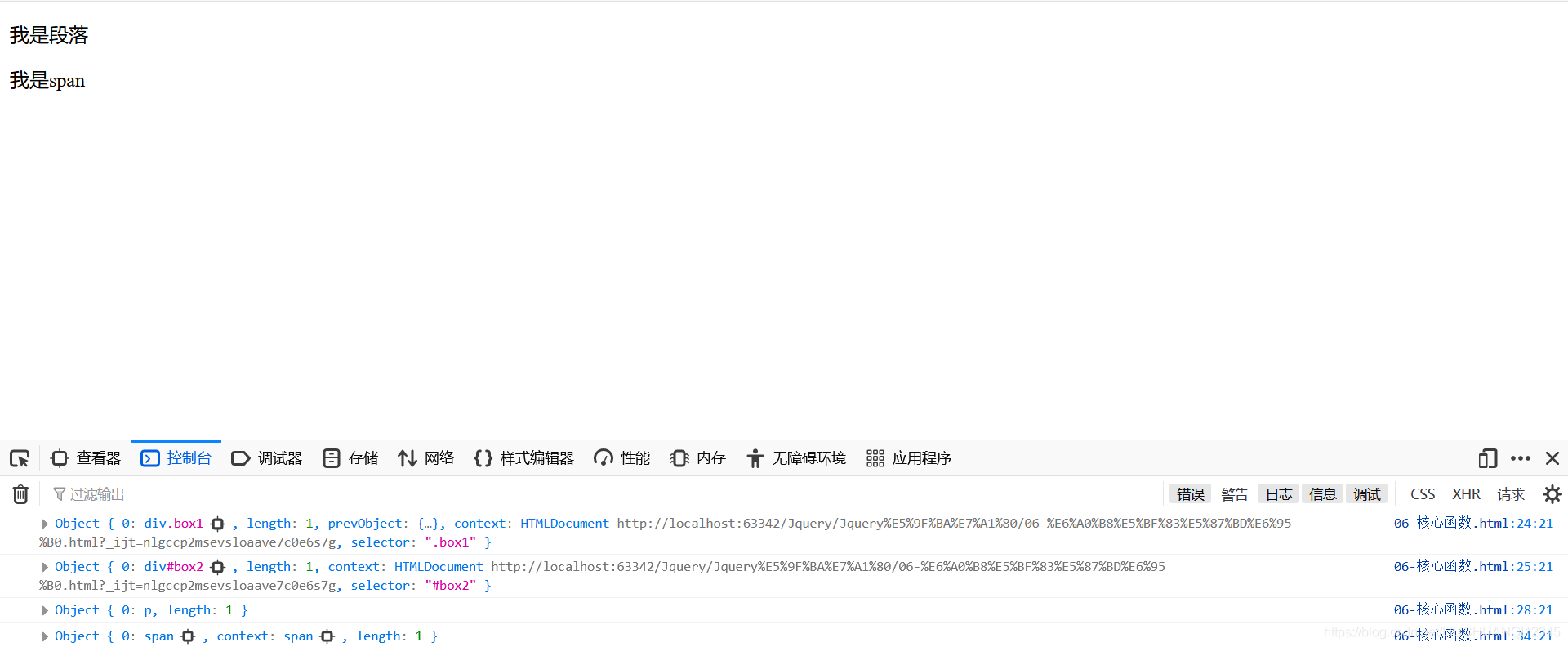Viewport: 1568px width, 647px height.
Task: Toggle the Errors (错误) filter
Action: (x=1191, y=494)
